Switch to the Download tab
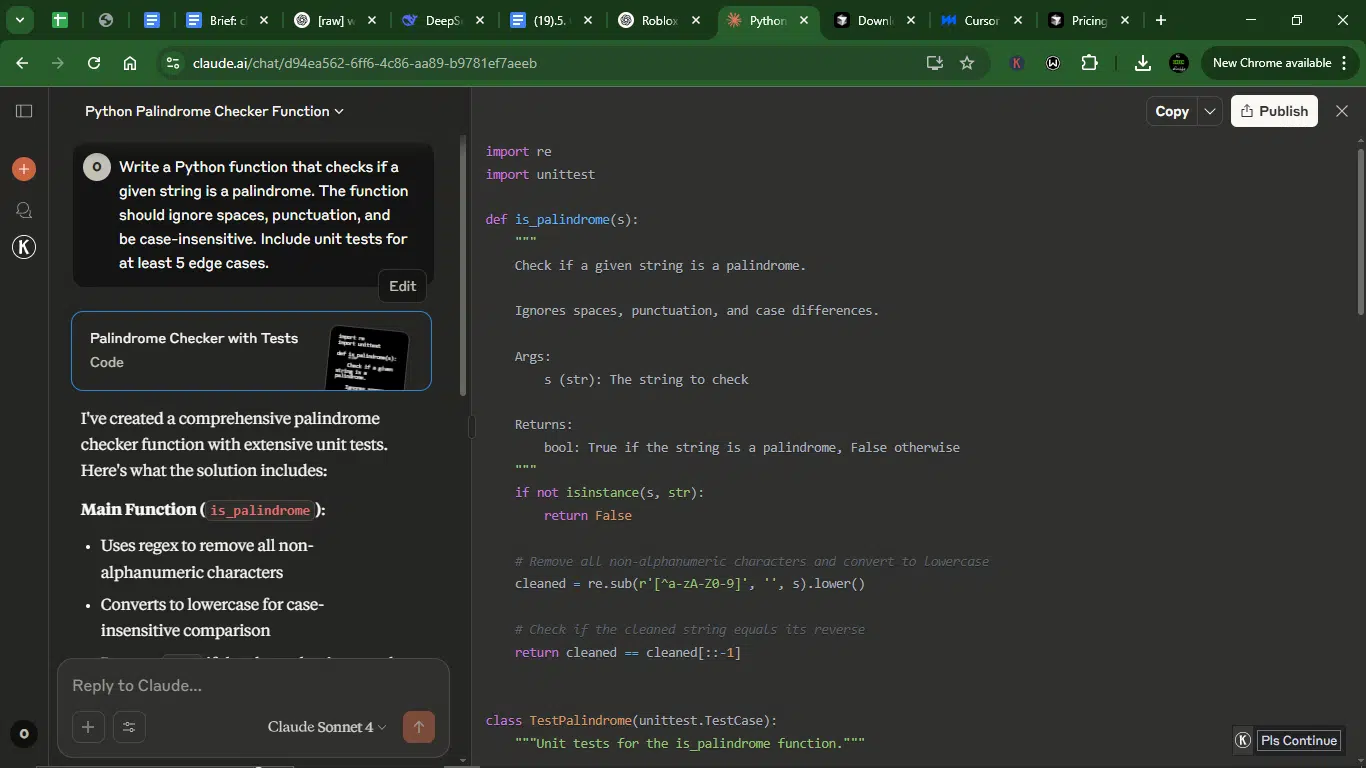 [876, 20]
